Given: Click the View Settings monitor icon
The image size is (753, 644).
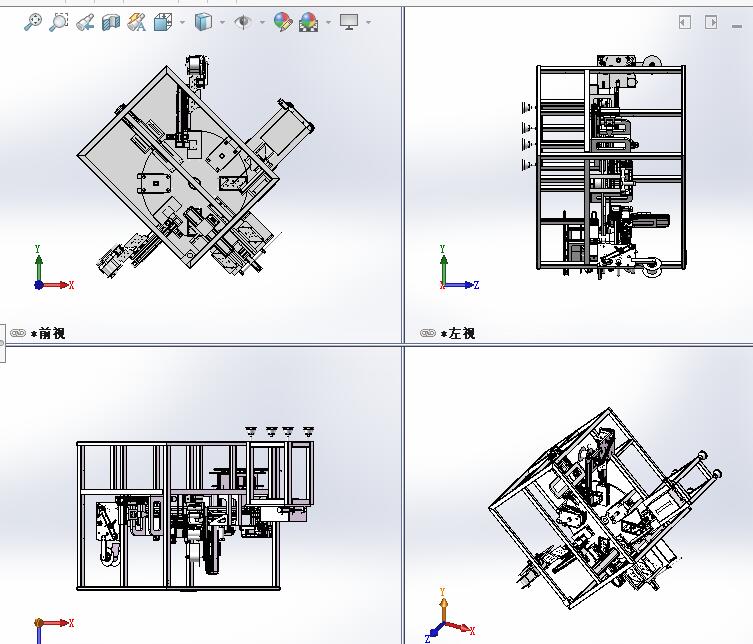Looking at the screenshot, I should point(349,22).
